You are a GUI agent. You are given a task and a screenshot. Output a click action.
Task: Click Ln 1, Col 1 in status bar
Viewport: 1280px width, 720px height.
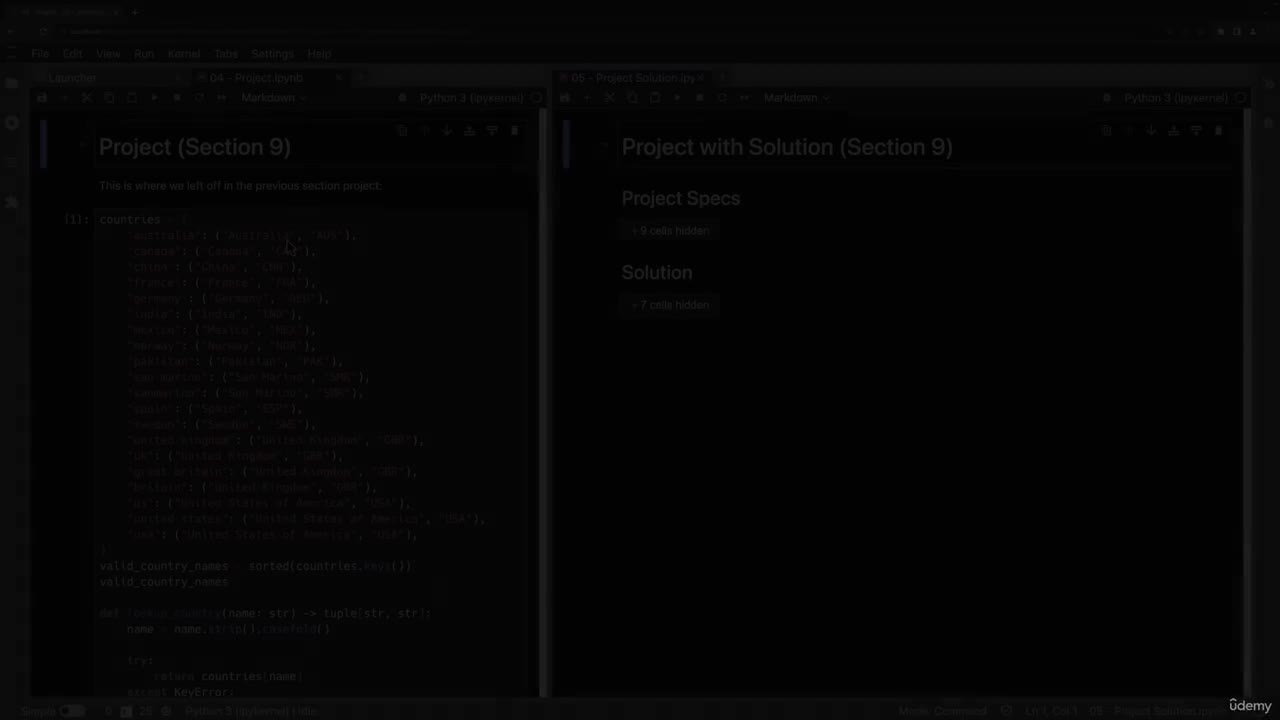[1050, 711]
